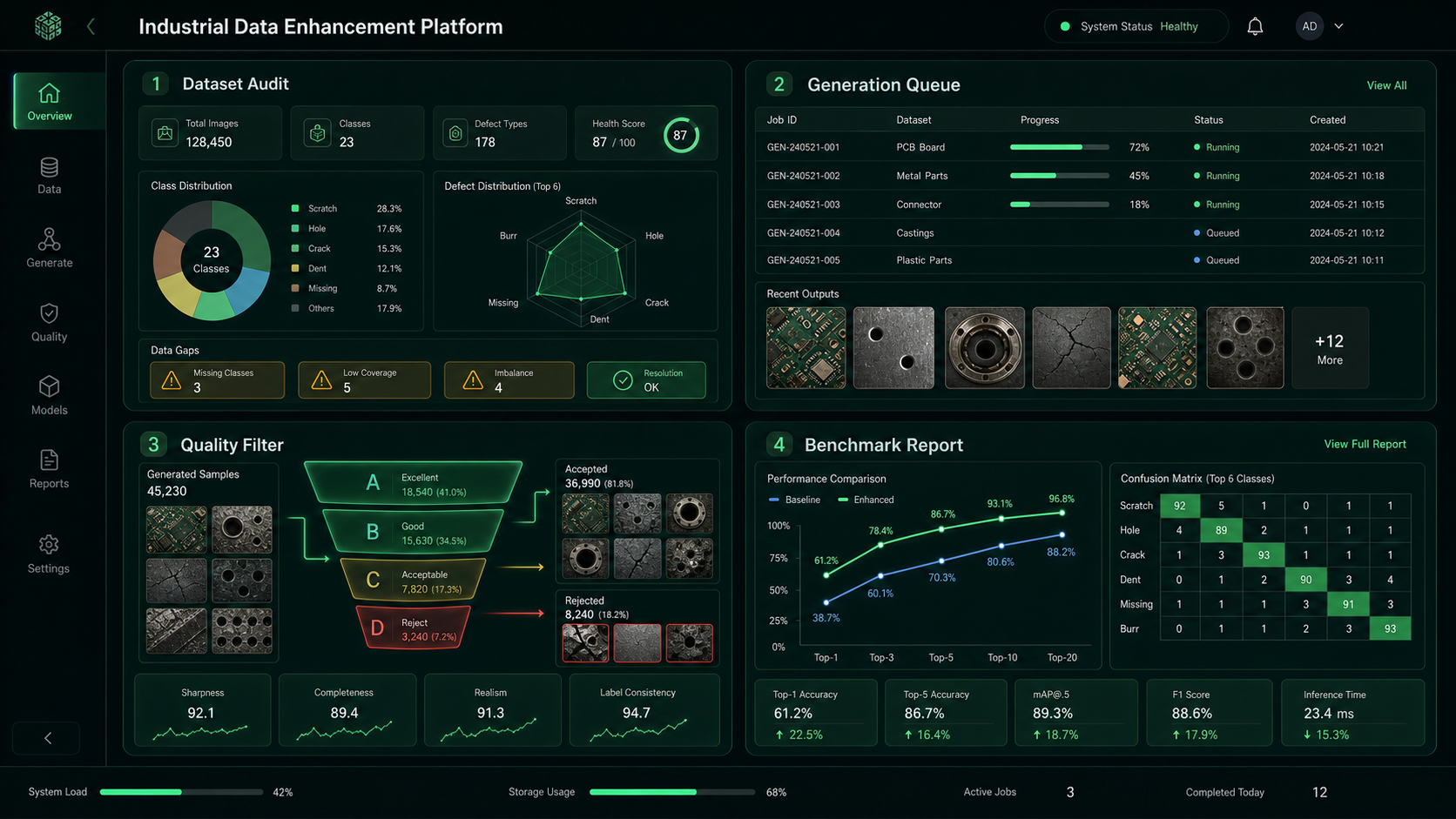This screenshot has width=1456, height=819.
Task: Select the grade A Excellent funnel tier
Action: coord(414,483)
